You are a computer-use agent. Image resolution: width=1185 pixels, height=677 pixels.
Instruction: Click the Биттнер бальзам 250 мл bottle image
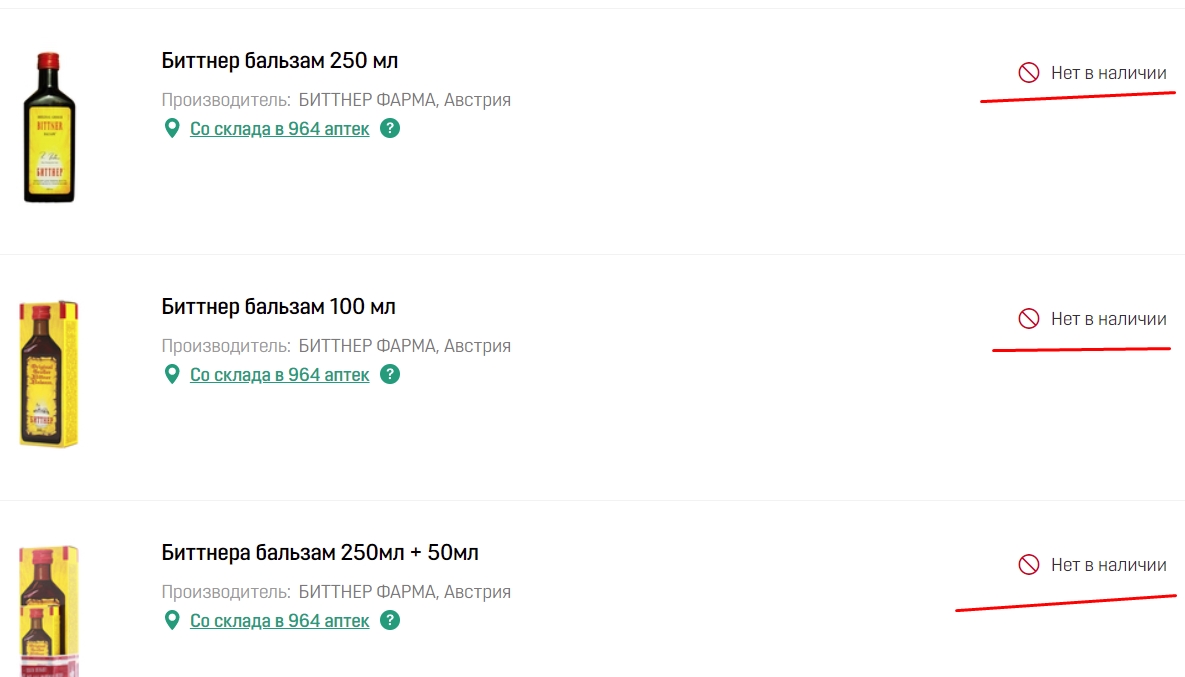click(49, 127)
